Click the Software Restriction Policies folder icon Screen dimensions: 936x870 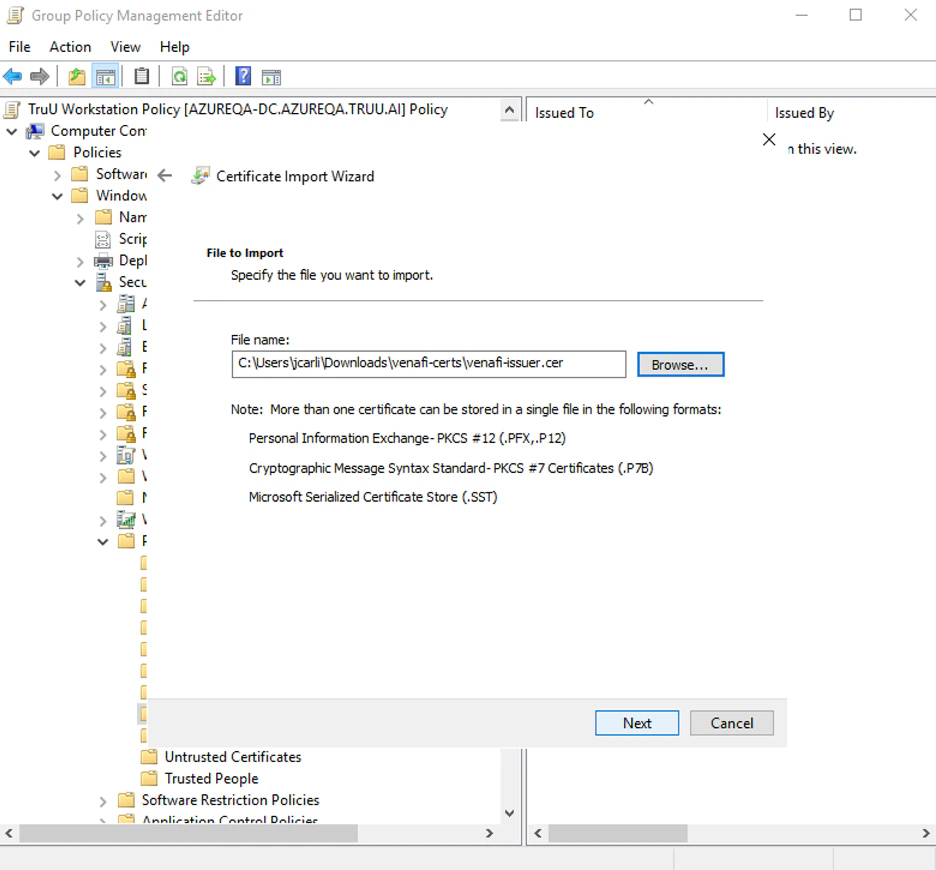[126, 800]
